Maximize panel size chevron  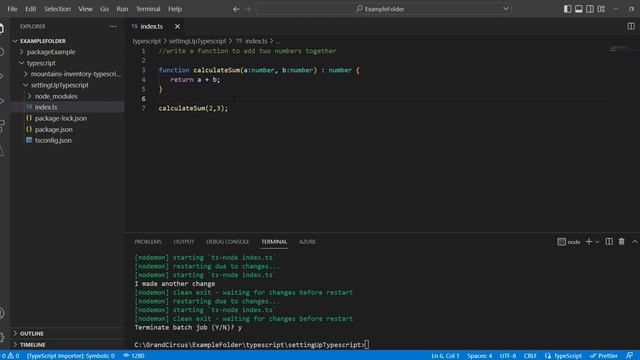click(634, 242)
